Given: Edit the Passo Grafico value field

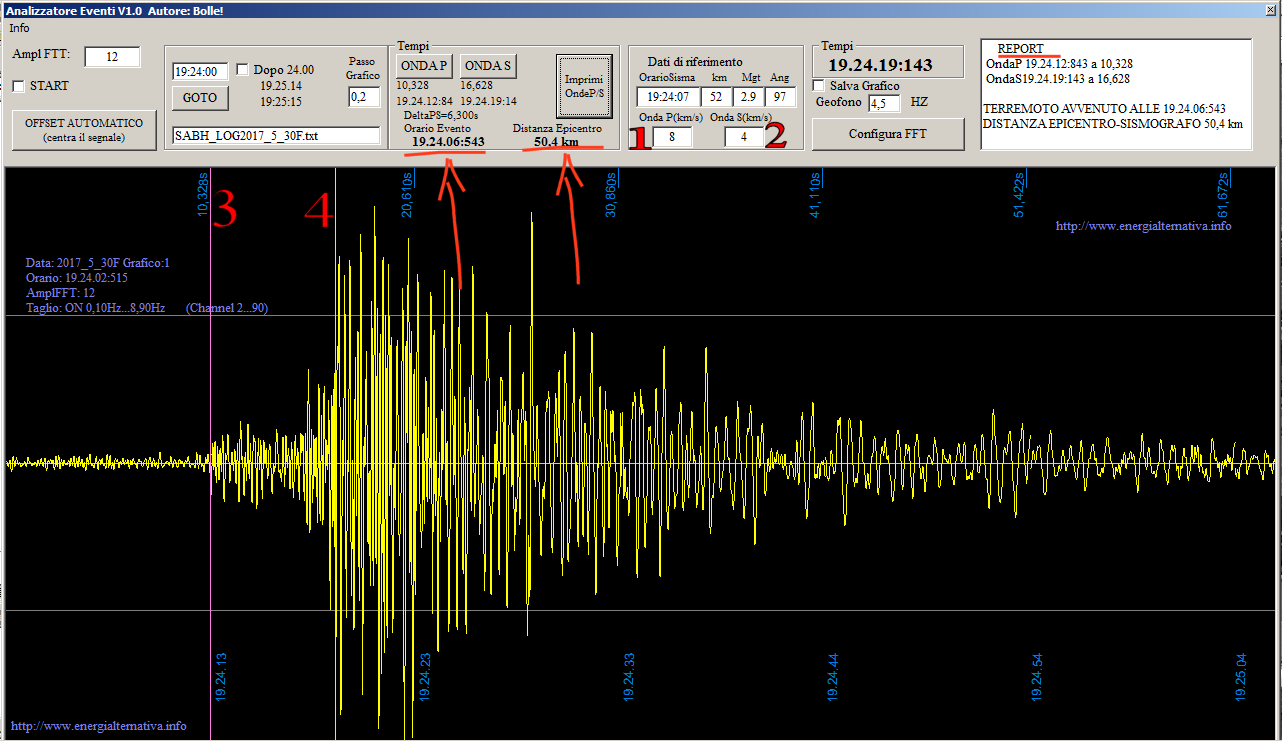Looking at the screenshot, I should [x=363, y=97].
